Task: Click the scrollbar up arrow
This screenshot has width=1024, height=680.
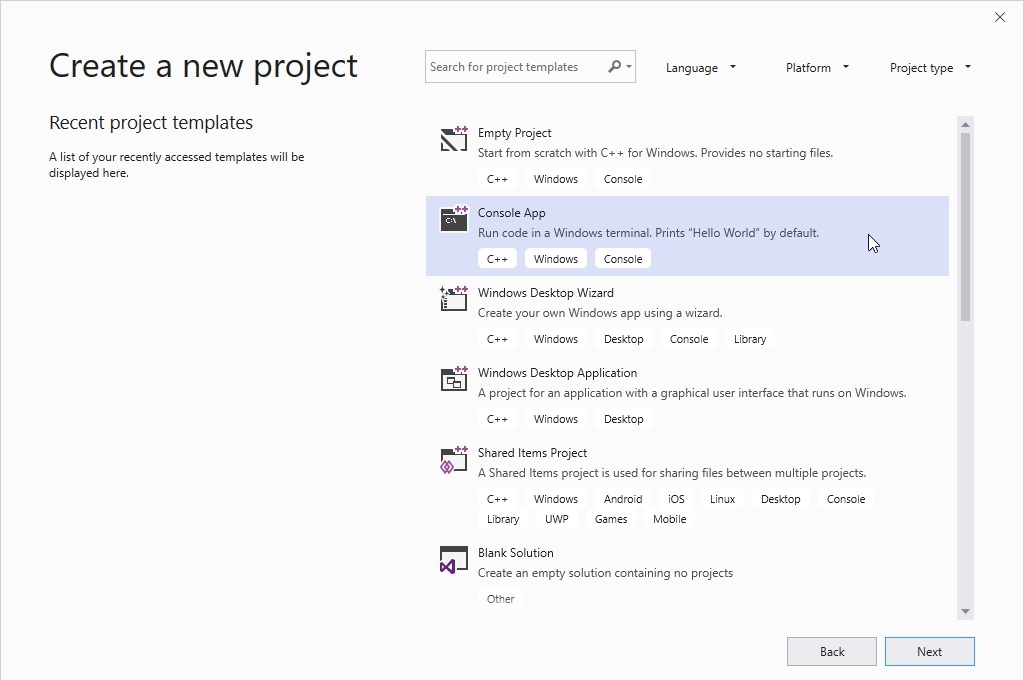Action: (x=965, y=124)
